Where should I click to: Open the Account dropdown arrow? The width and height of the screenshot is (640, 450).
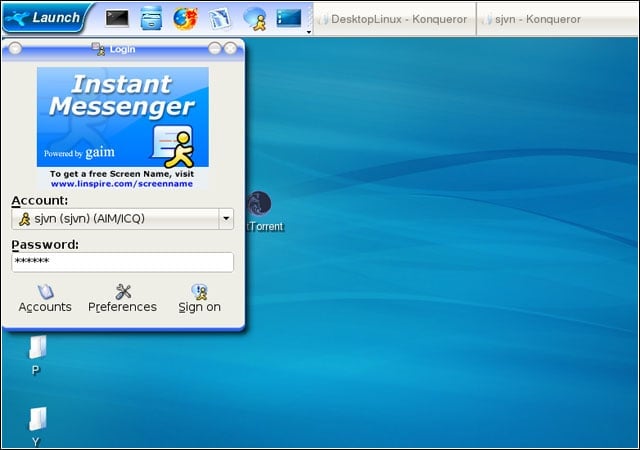coord(226,218)
